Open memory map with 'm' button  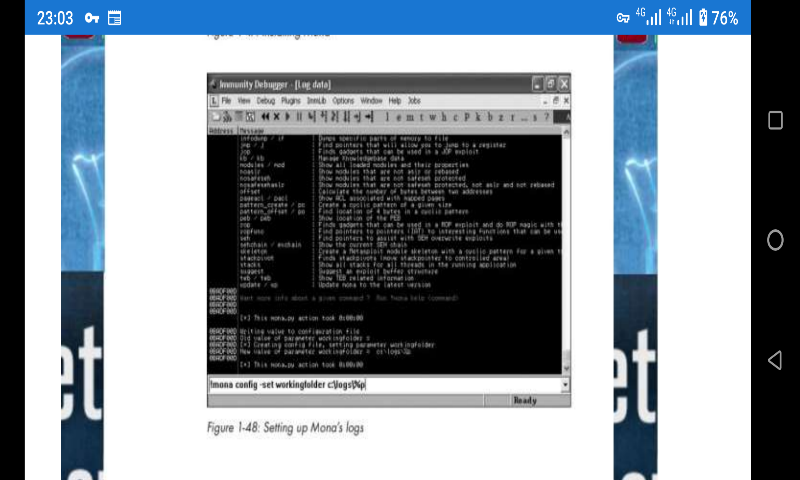point(410,117)
